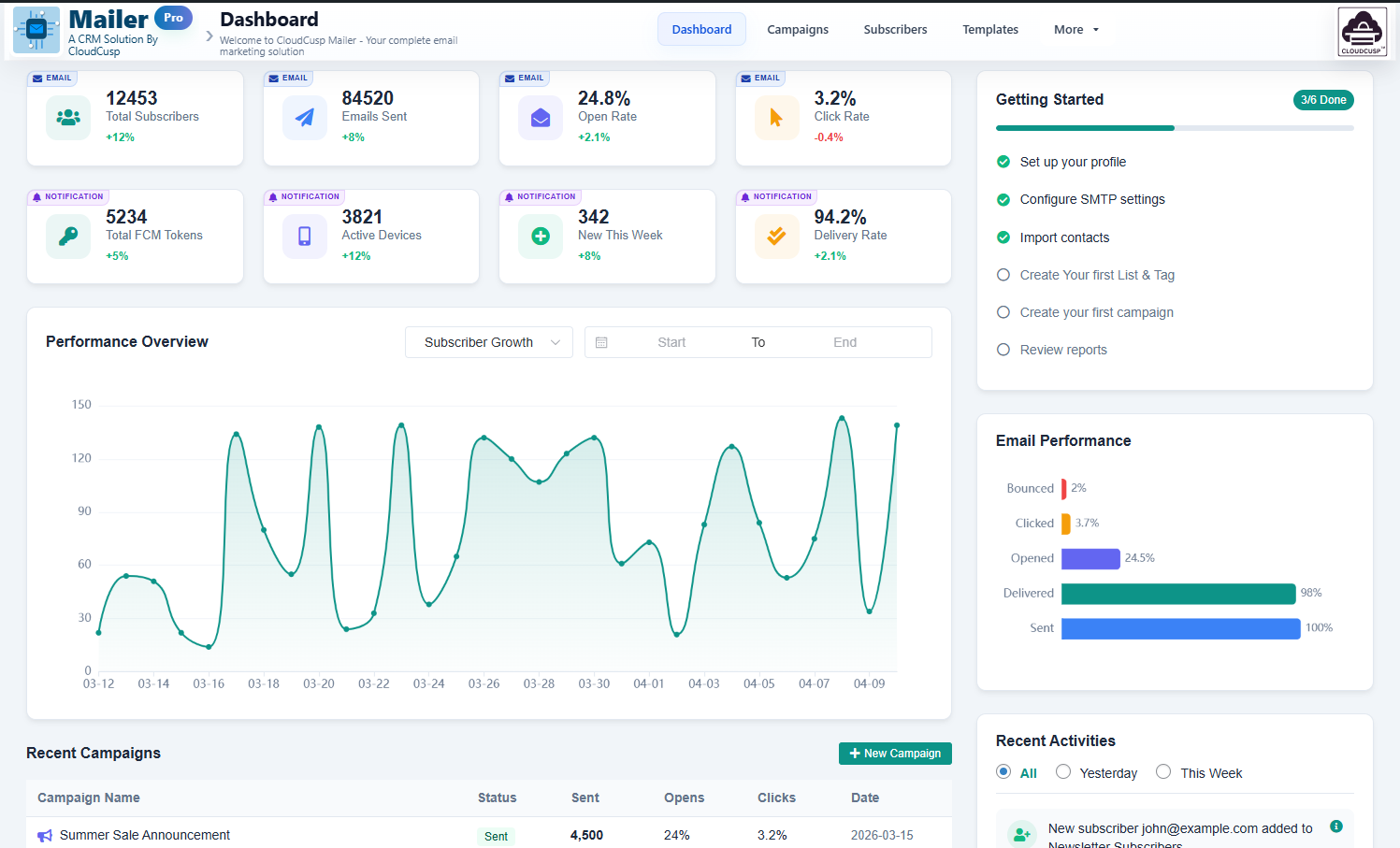Switch to the Templates section
This screenshot has width=1400, height=848.
pos(989,29)
